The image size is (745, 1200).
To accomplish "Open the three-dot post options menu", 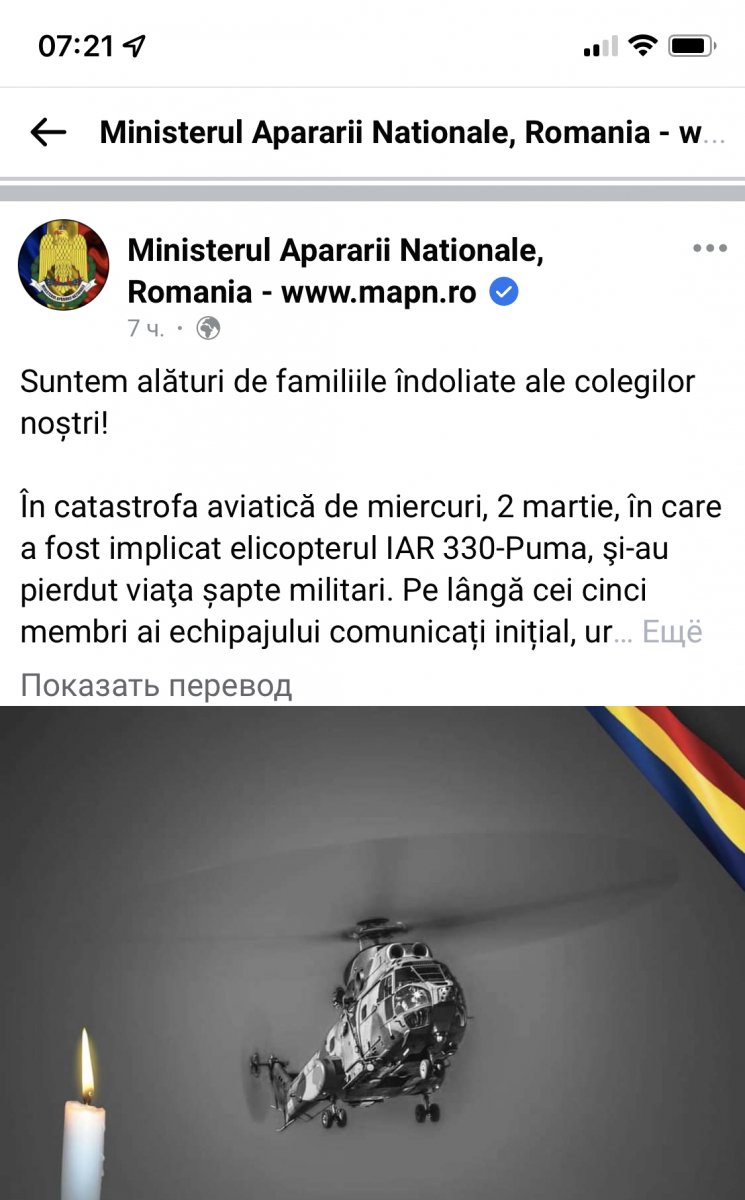I will 710,248.
